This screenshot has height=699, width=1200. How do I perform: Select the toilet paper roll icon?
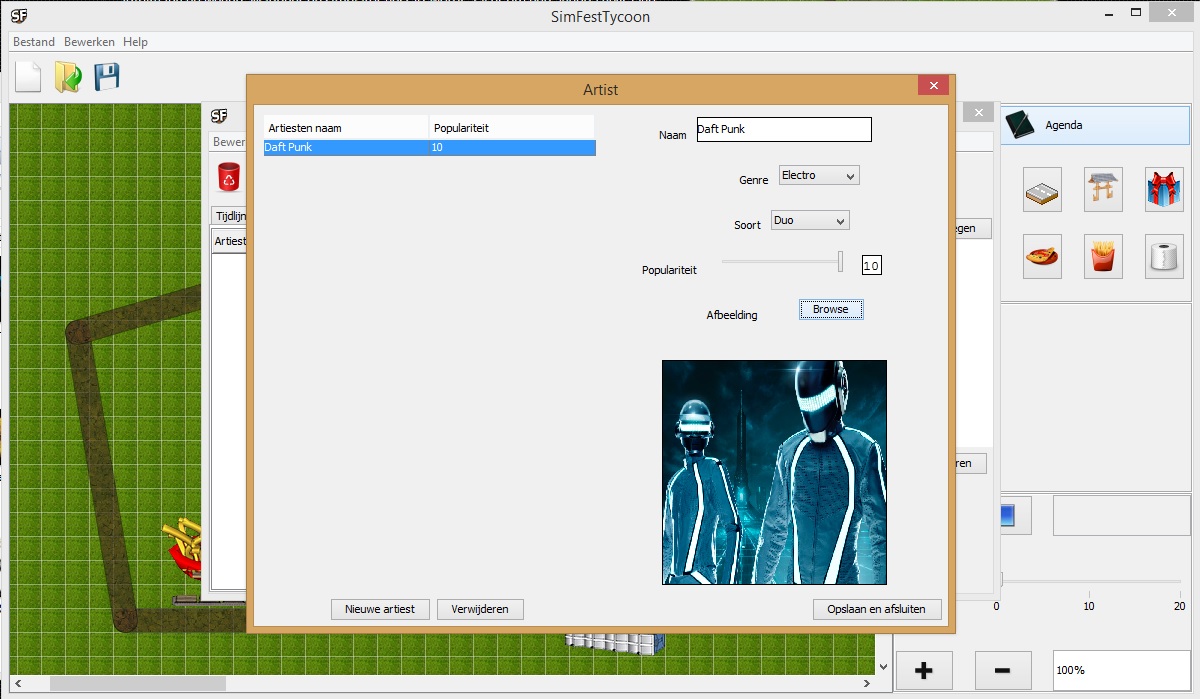tap(1164, 257)
